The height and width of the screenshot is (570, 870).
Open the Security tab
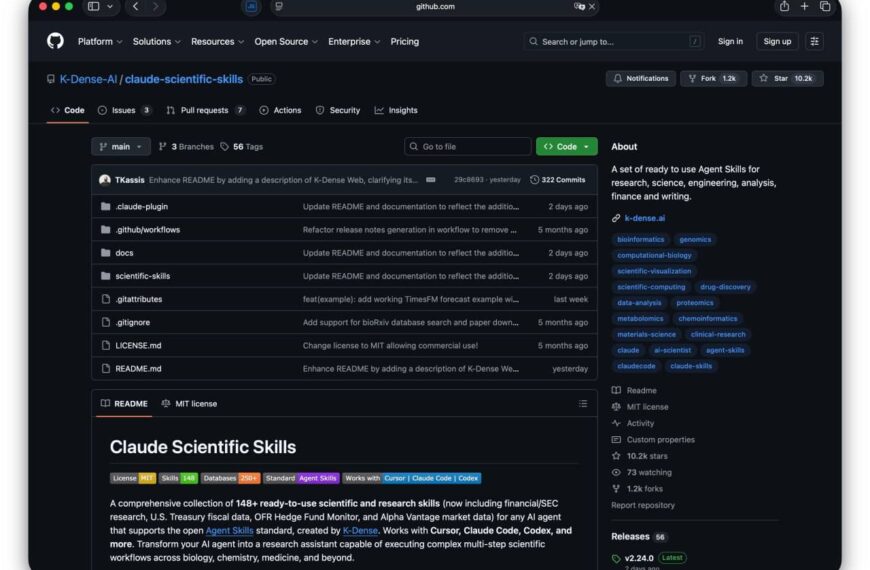337,110
